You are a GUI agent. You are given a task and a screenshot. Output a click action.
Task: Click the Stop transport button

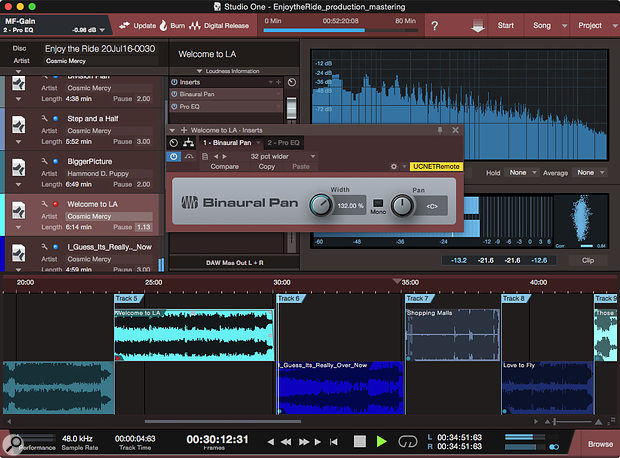tap(359, 441)
